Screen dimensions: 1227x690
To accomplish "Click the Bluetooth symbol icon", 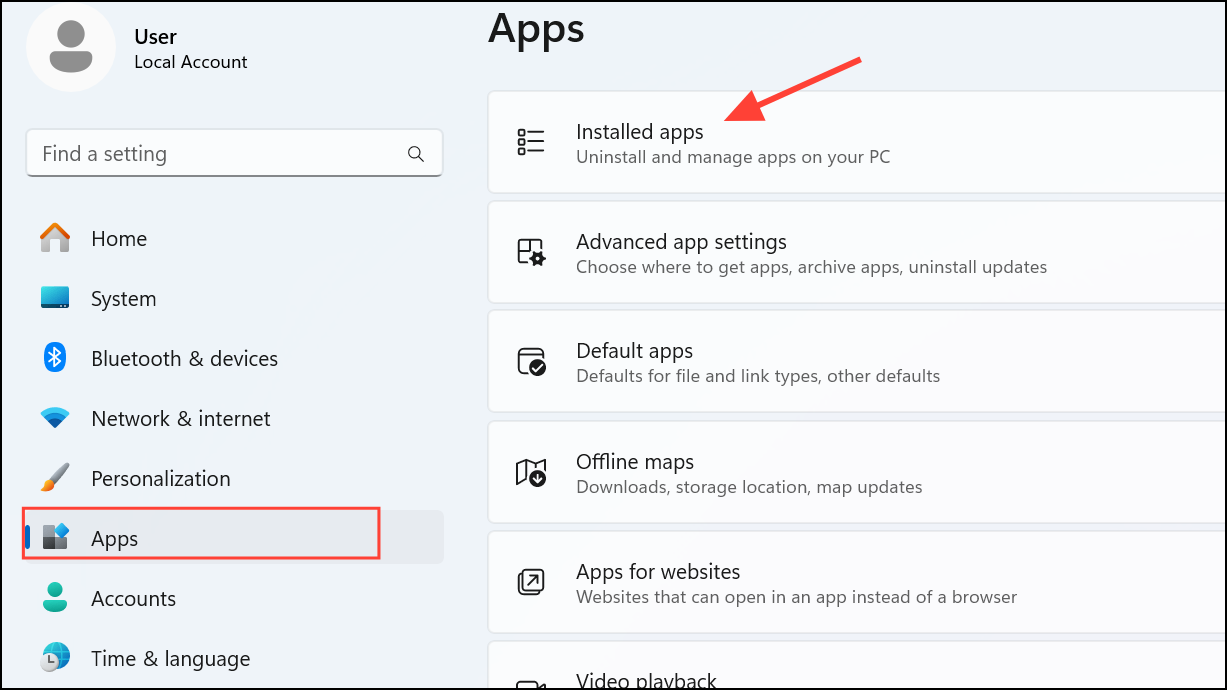I will [55, 358].
